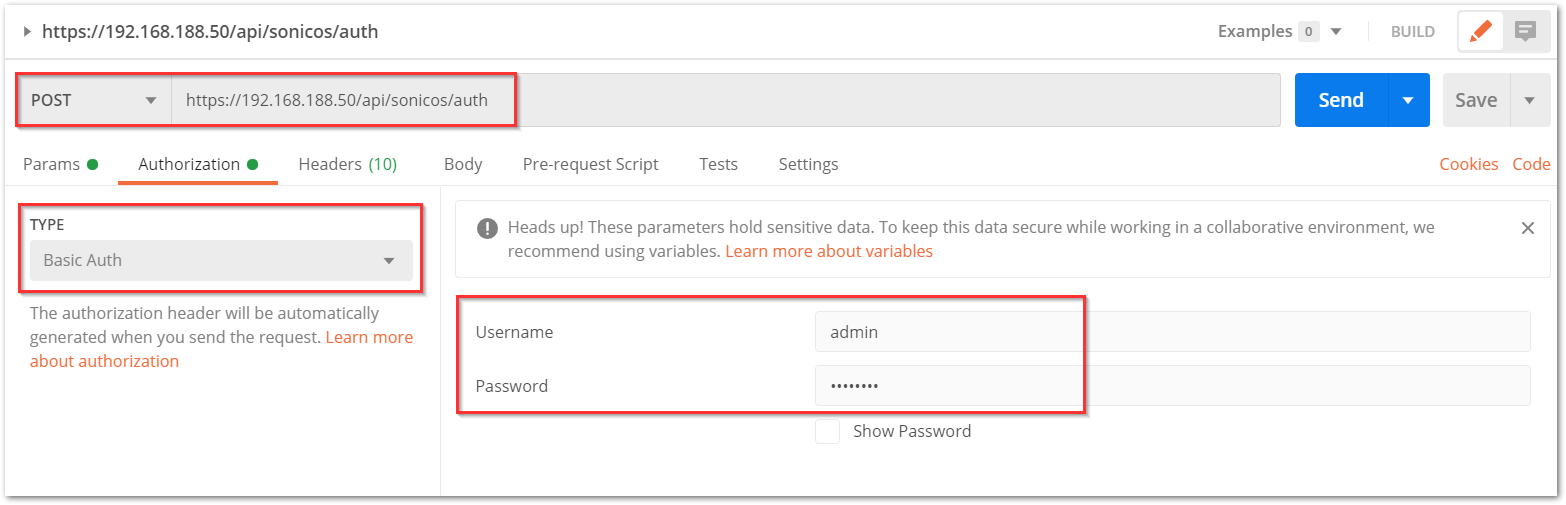Expand the request title arrow

[x=27, y=32]
